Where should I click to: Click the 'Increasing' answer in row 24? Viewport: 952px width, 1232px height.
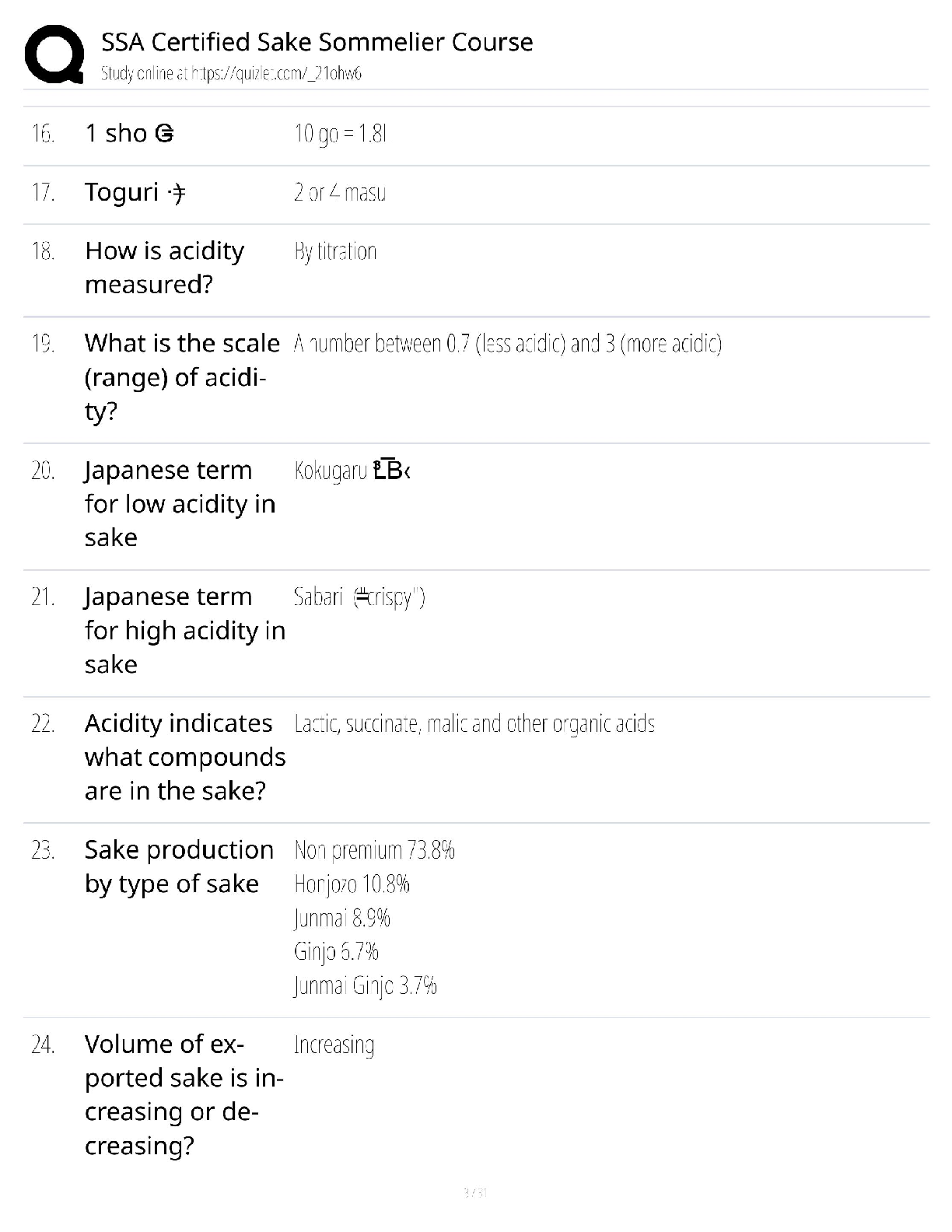(x=334, y=1045)
